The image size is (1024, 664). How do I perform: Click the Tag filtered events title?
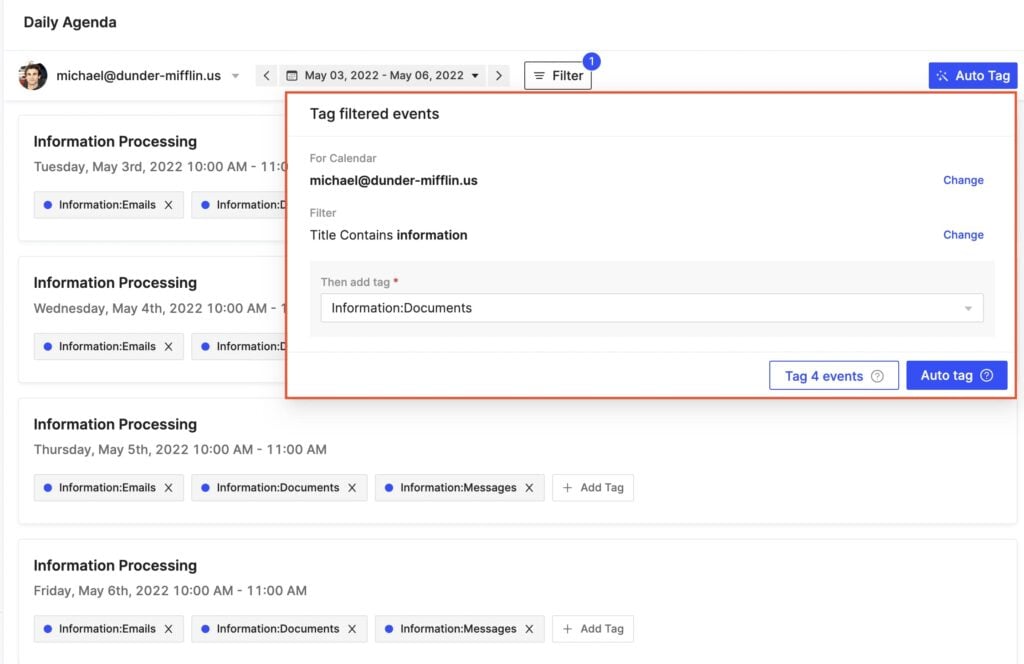(374, 114)
